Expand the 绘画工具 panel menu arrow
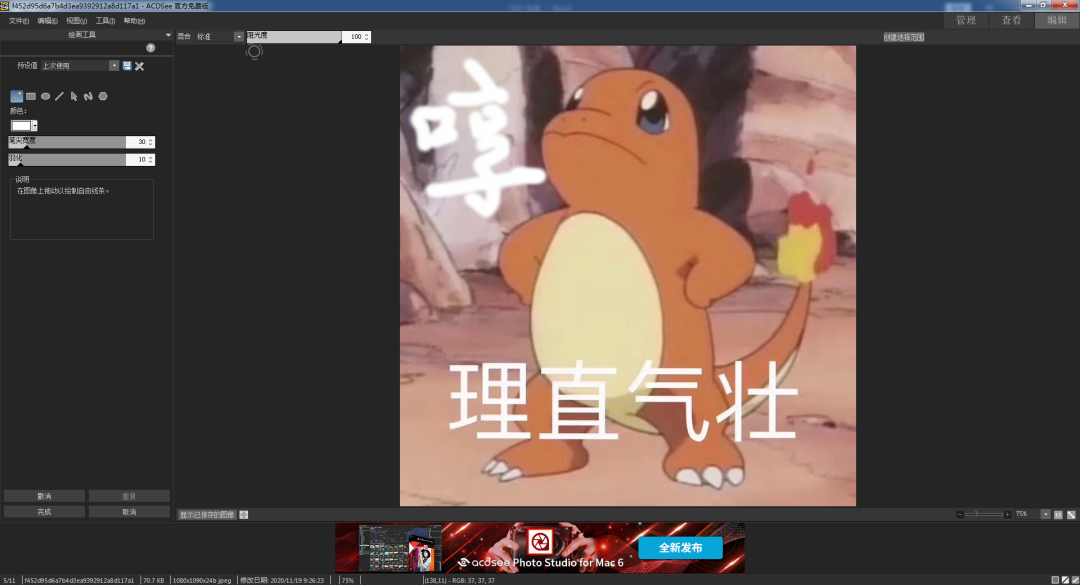 pyautogui.click(x=168, y=34)
